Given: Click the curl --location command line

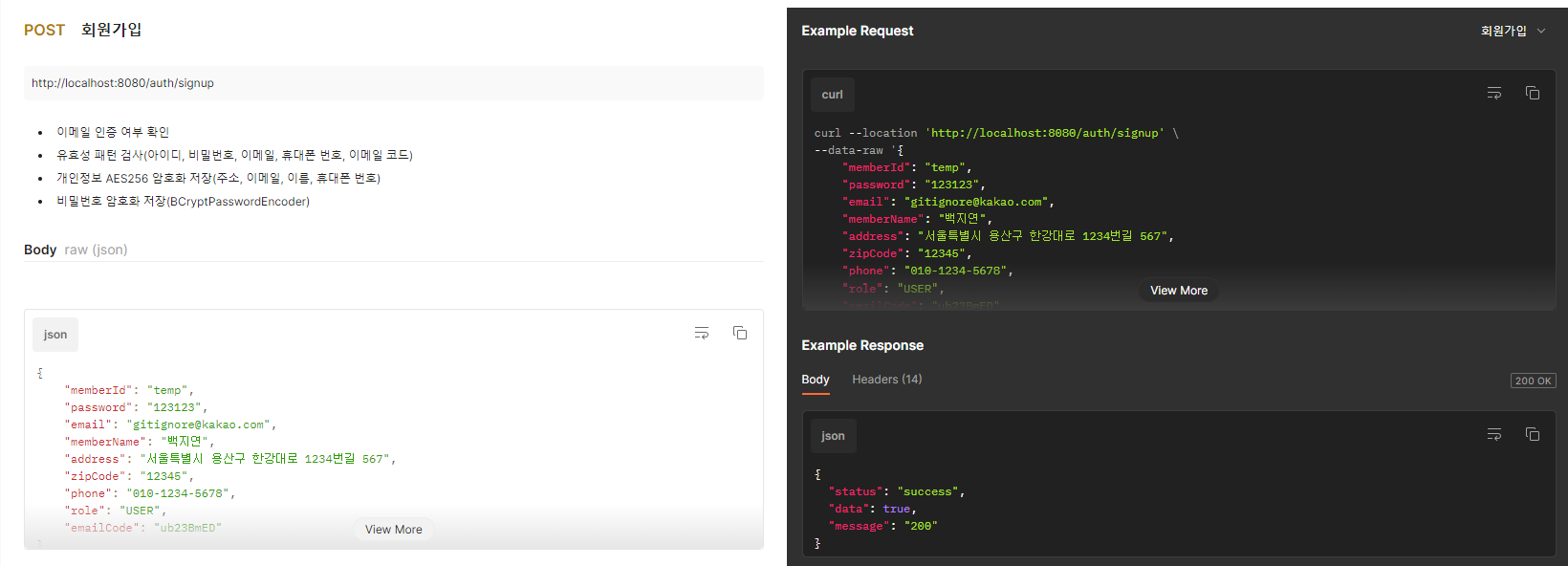Looking at the screenshot, I should [996, 133].
